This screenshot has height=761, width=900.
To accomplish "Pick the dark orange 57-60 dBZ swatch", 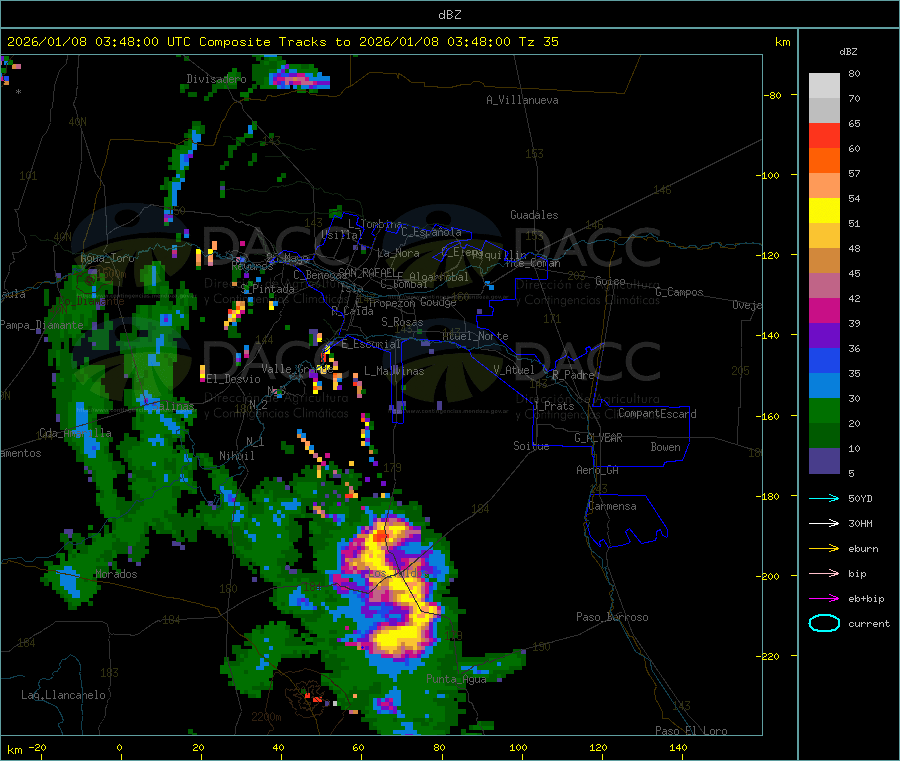I will (x=824, y=161).
